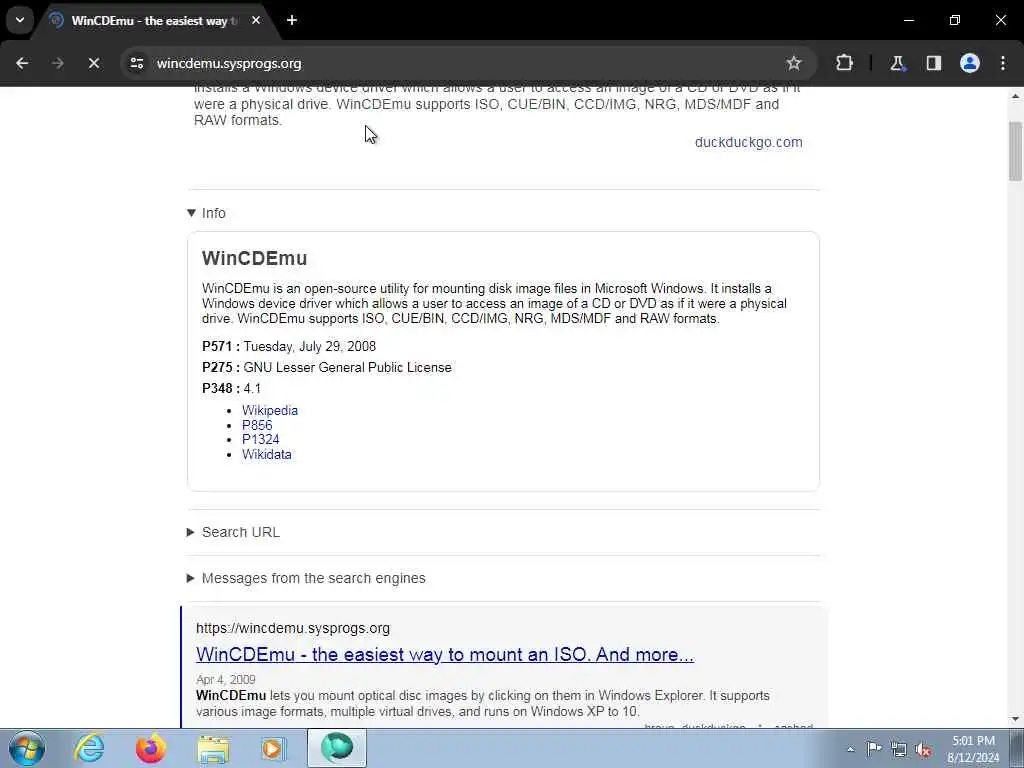Click the Apr 4, 2009 result date
The width and height of the screenshot is (1024, 768).
point(225,680)
